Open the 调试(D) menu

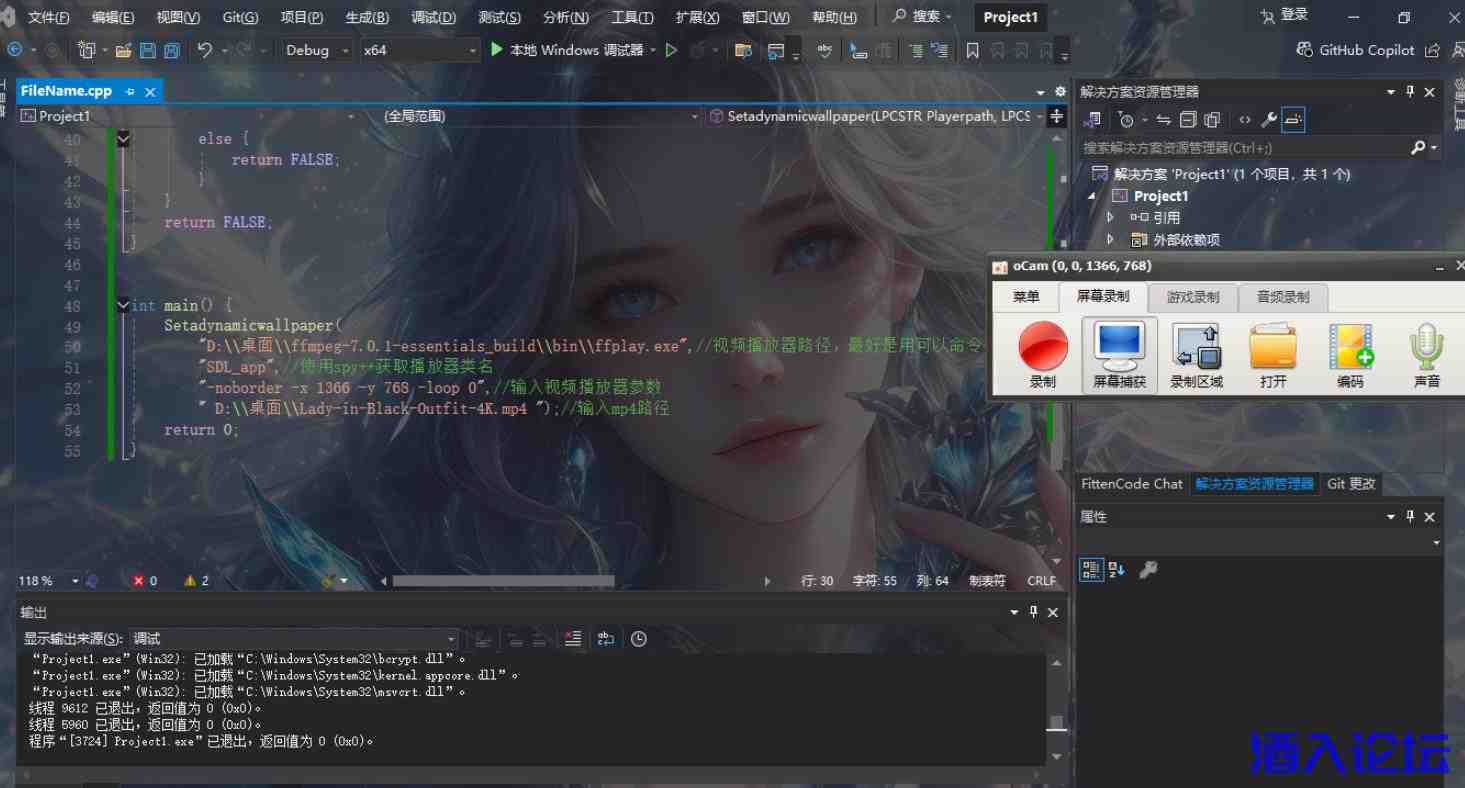[x=433, y=17]
